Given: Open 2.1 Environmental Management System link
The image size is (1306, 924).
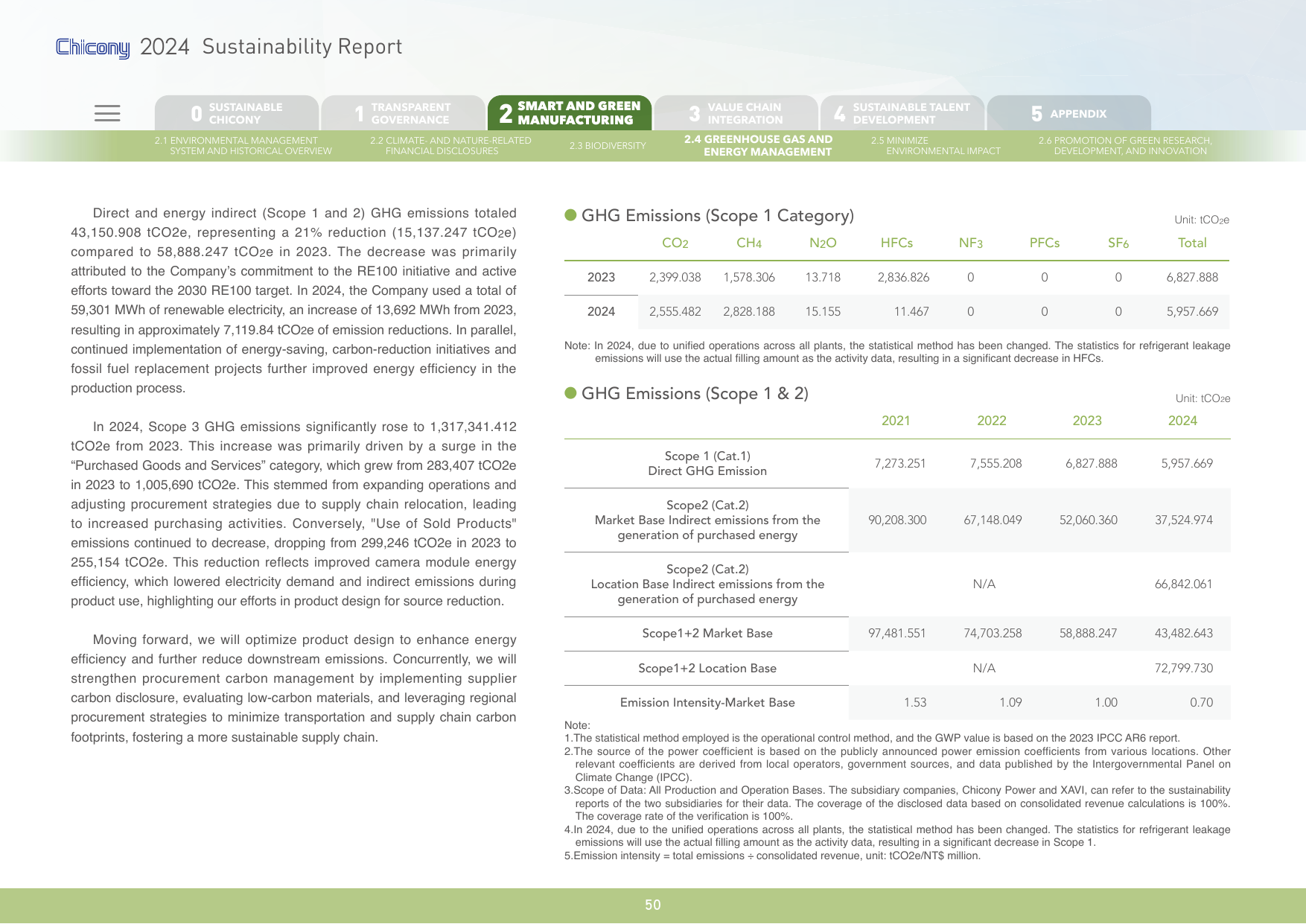Looking at the screenshot, I should point(243,146).
